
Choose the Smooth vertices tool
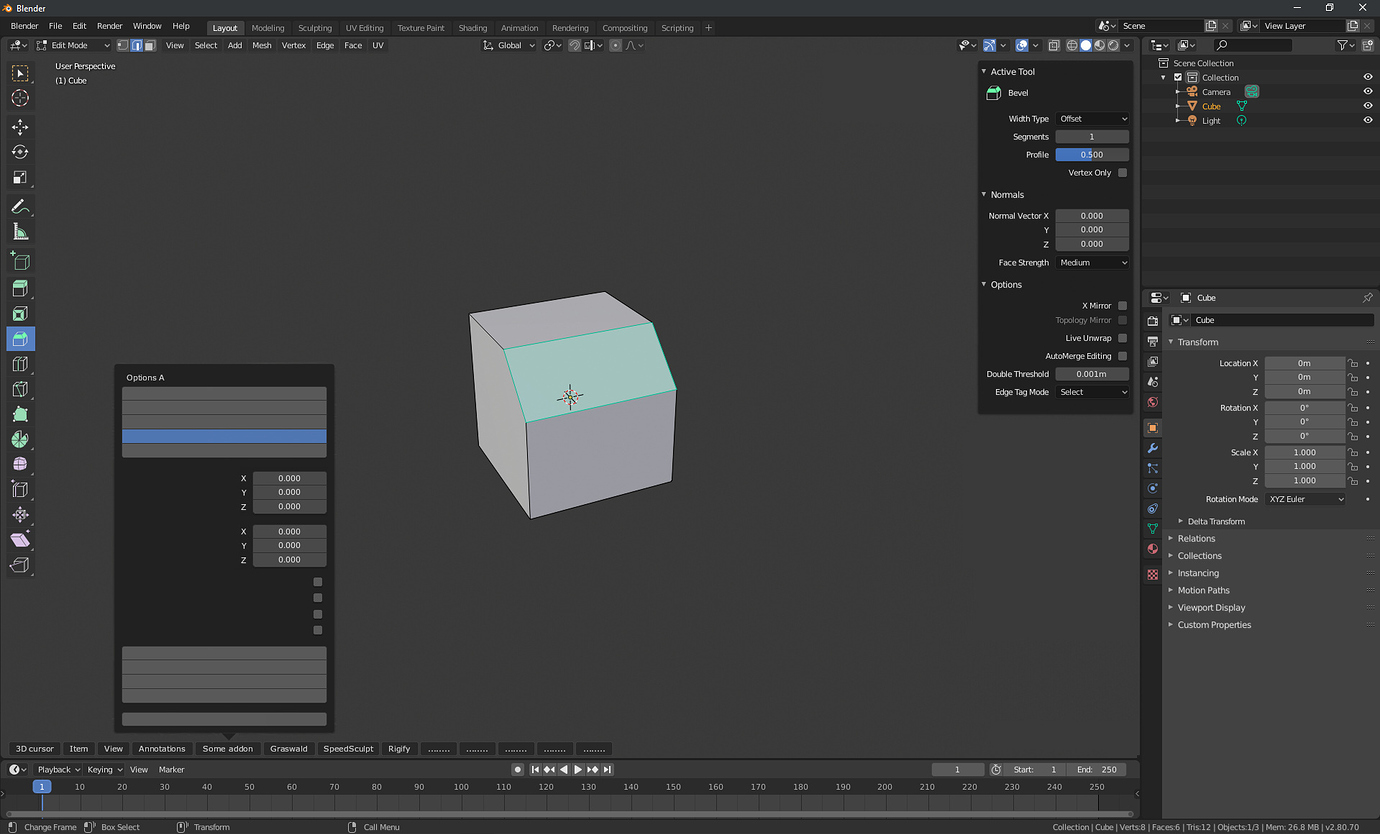click(20, 464)
